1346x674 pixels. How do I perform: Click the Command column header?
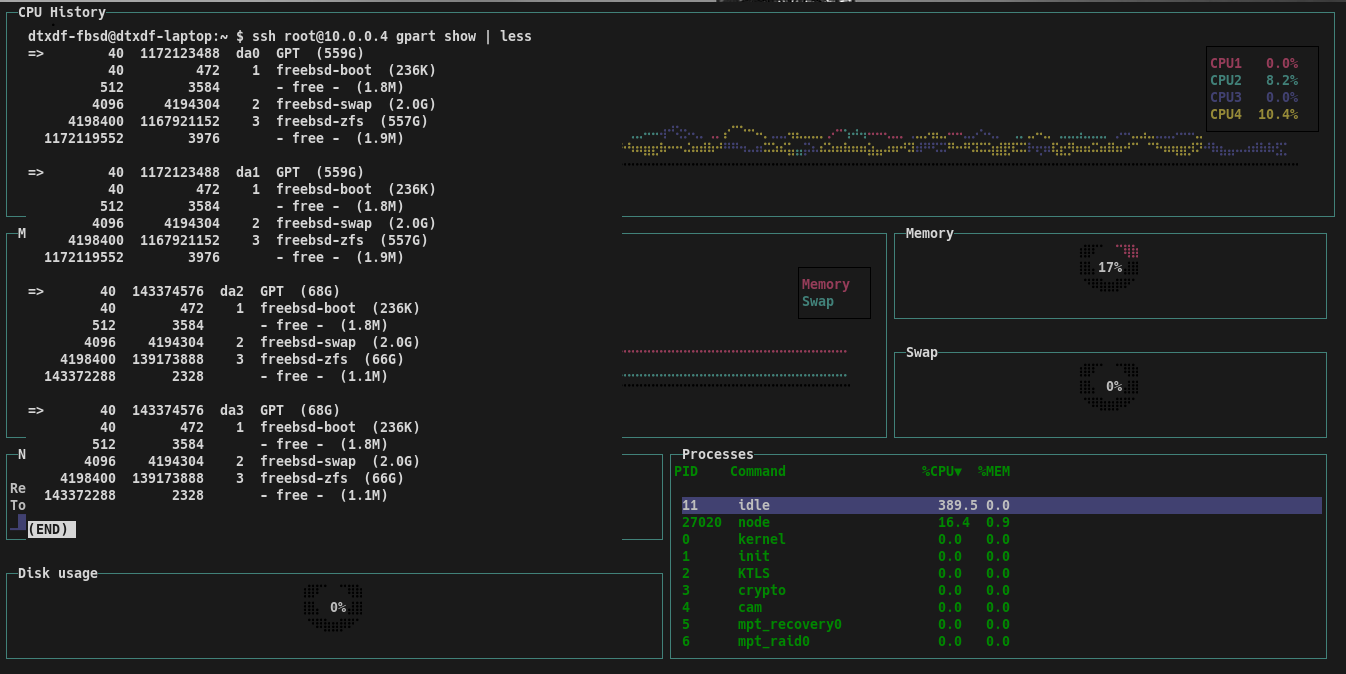tap(757, 471)
